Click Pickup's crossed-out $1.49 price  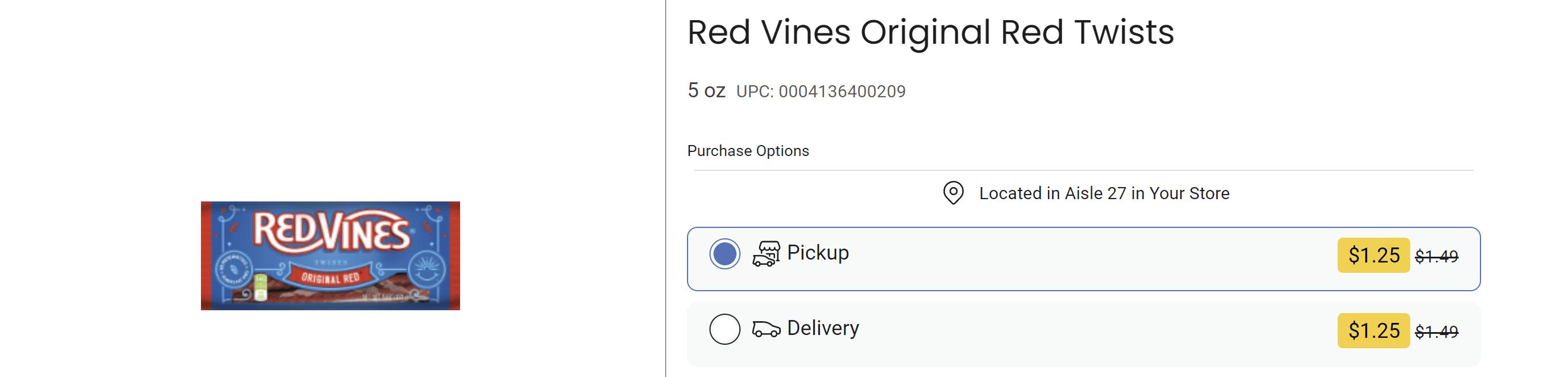point(1436,257)
